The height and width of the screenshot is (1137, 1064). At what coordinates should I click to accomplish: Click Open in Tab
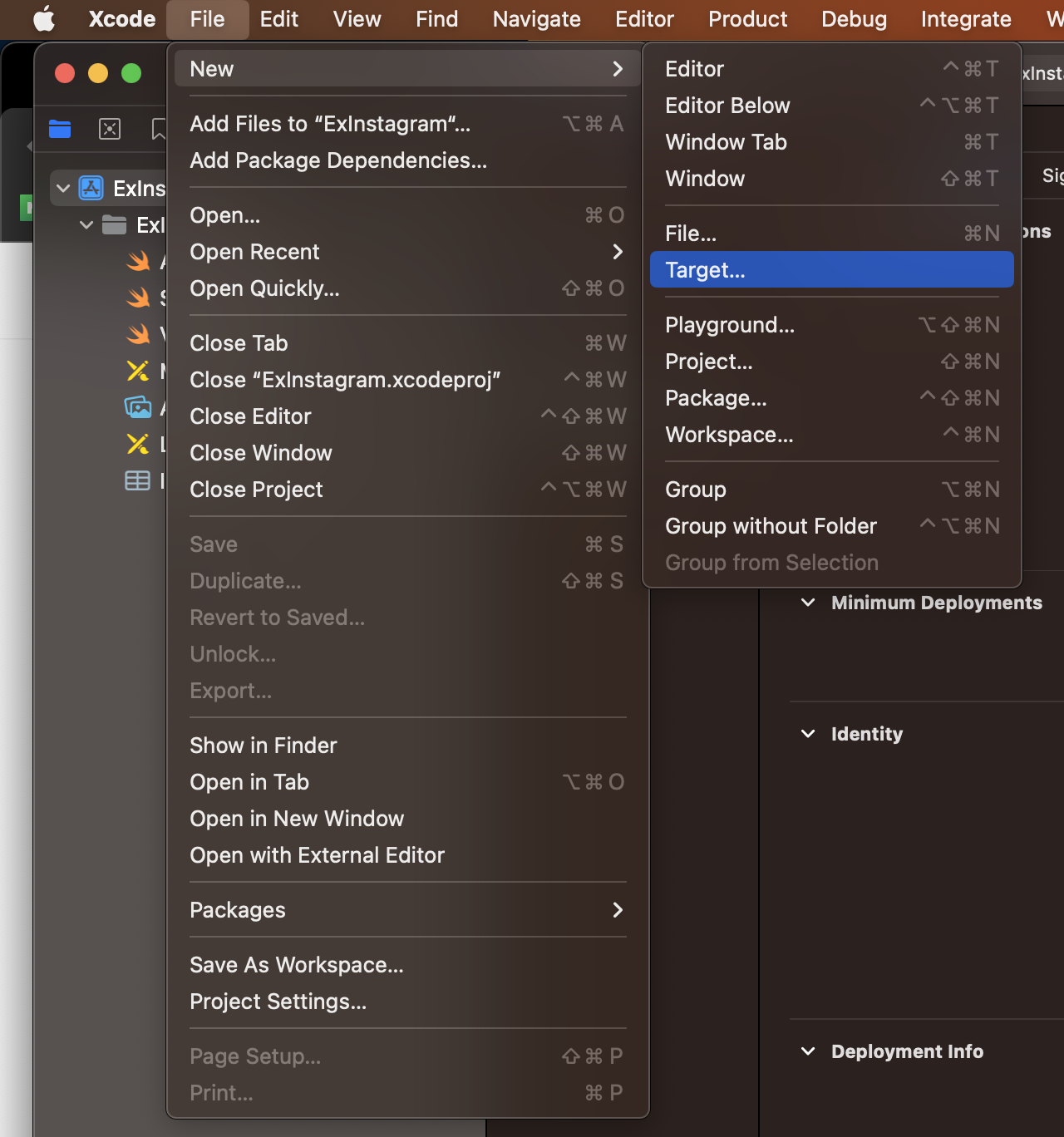(x=407, y=782)
